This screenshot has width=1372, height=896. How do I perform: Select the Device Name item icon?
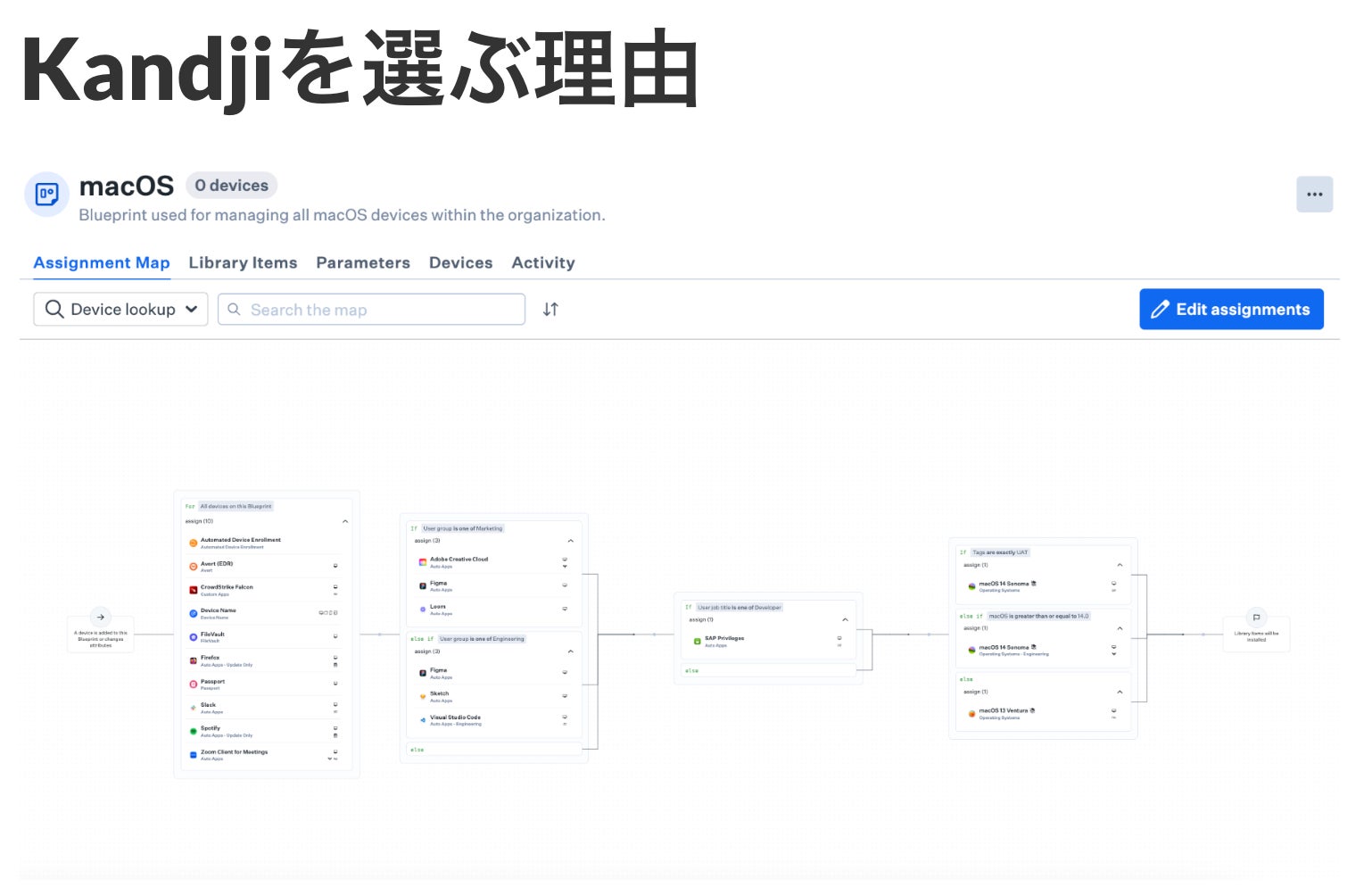(x=194, y=613)
